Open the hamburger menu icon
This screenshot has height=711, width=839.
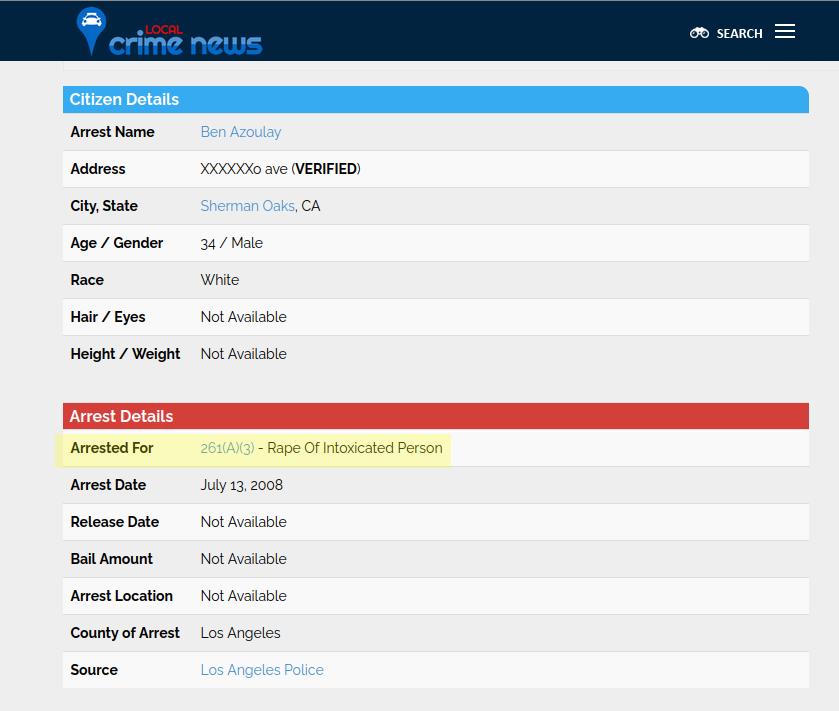click(785, 32)
